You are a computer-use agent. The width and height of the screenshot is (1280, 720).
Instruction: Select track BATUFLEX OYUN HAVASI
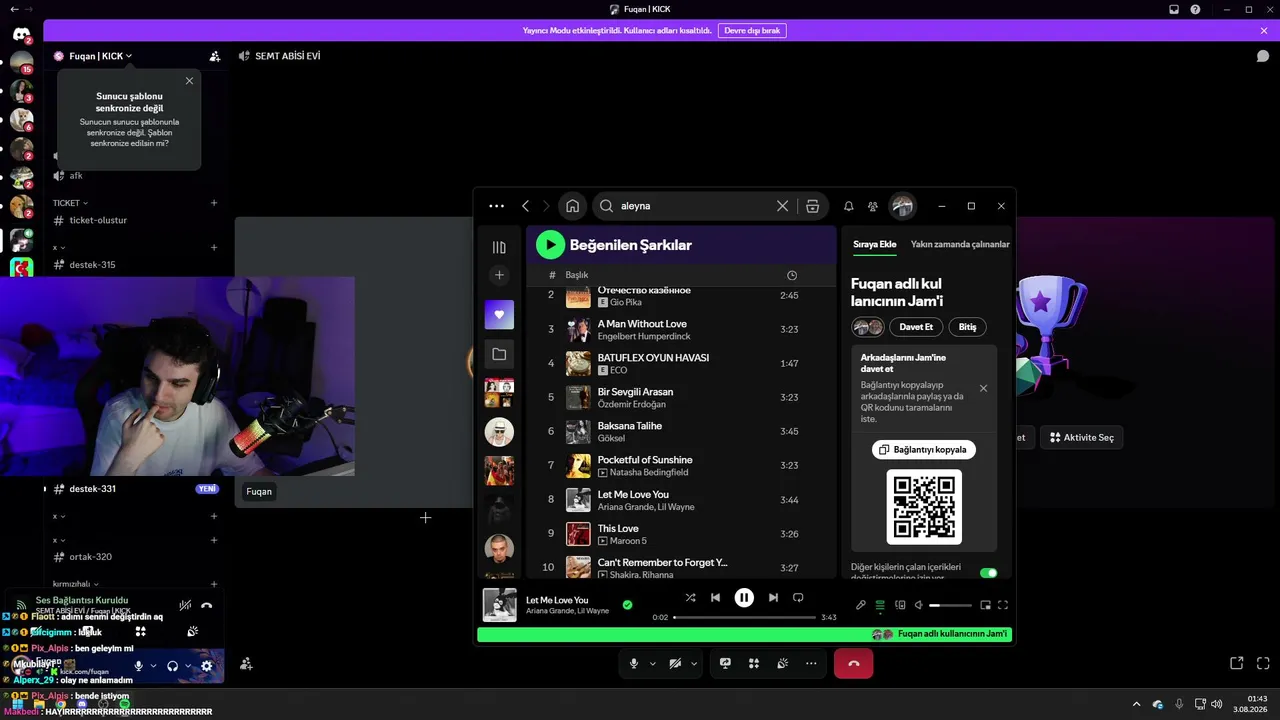(x=681, y=363)
